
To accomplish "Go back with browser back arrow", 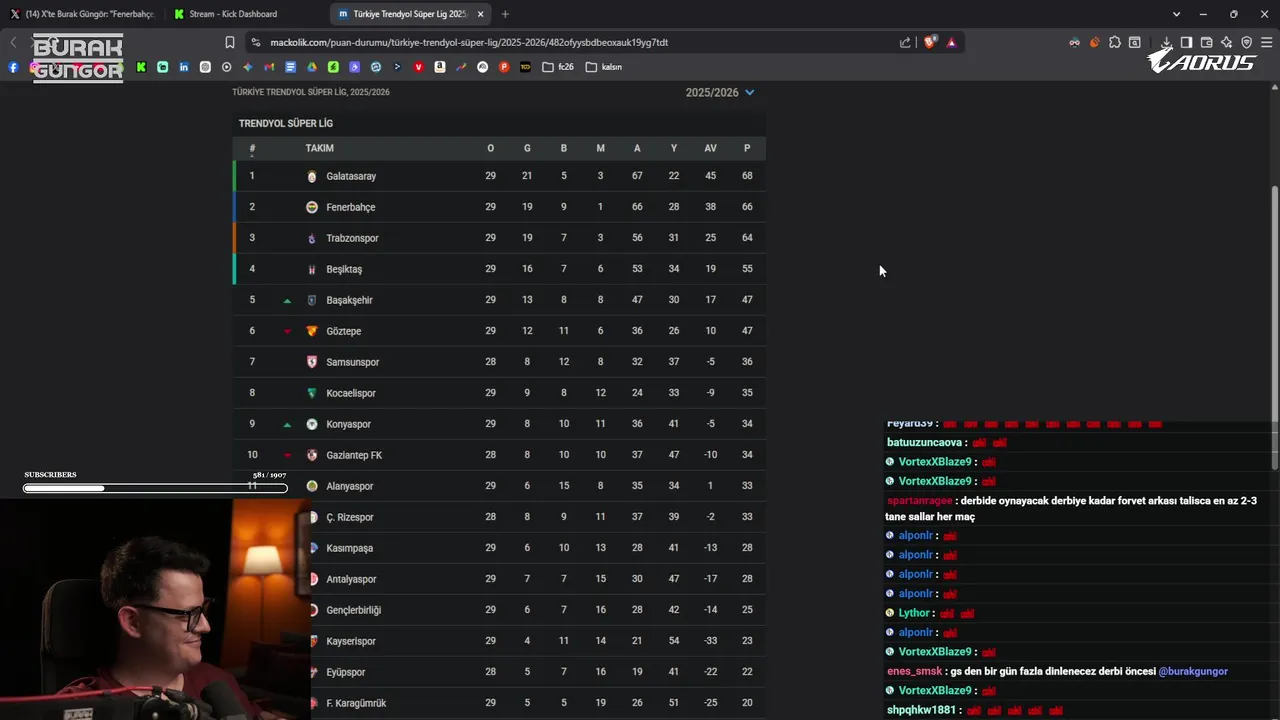I will [14, 42].
